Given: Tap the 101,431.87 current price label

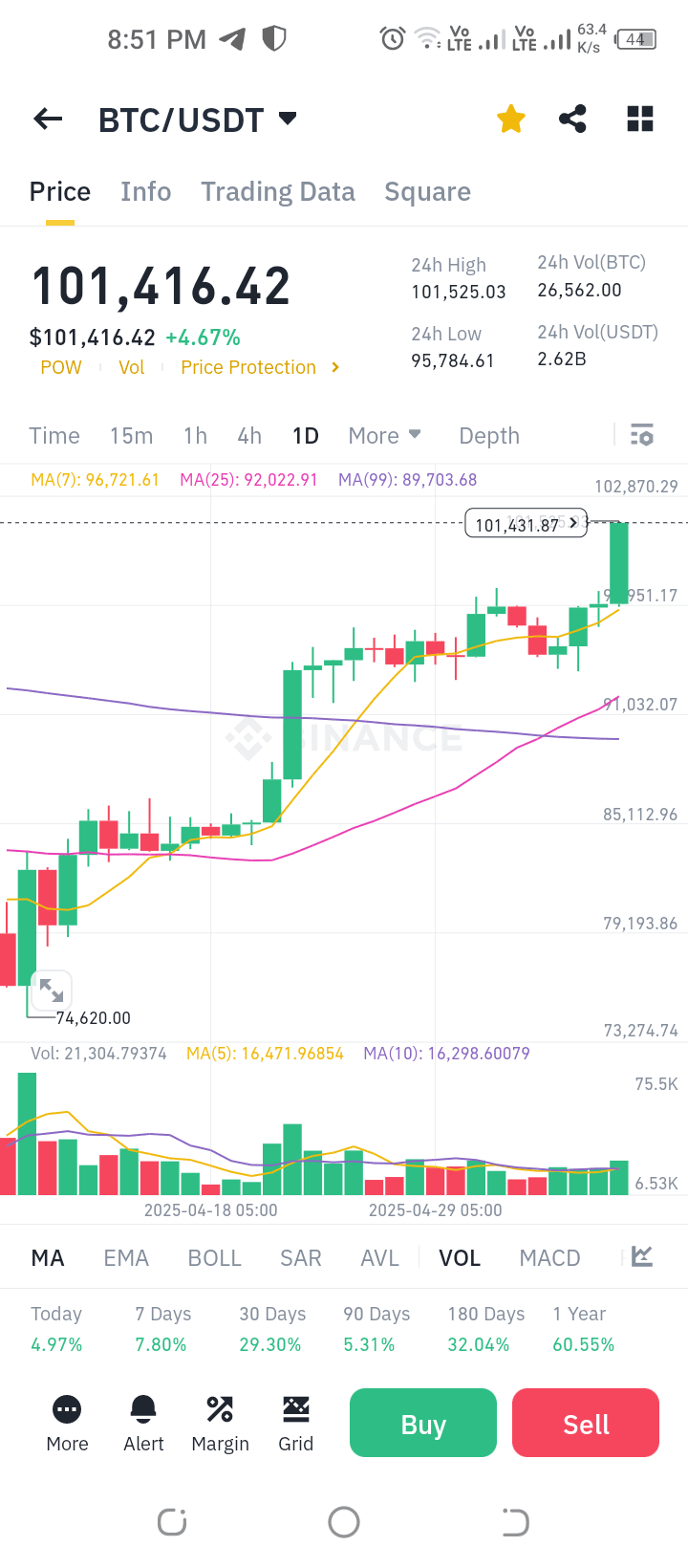Looking at the screenshot, I should click(526, 524).
